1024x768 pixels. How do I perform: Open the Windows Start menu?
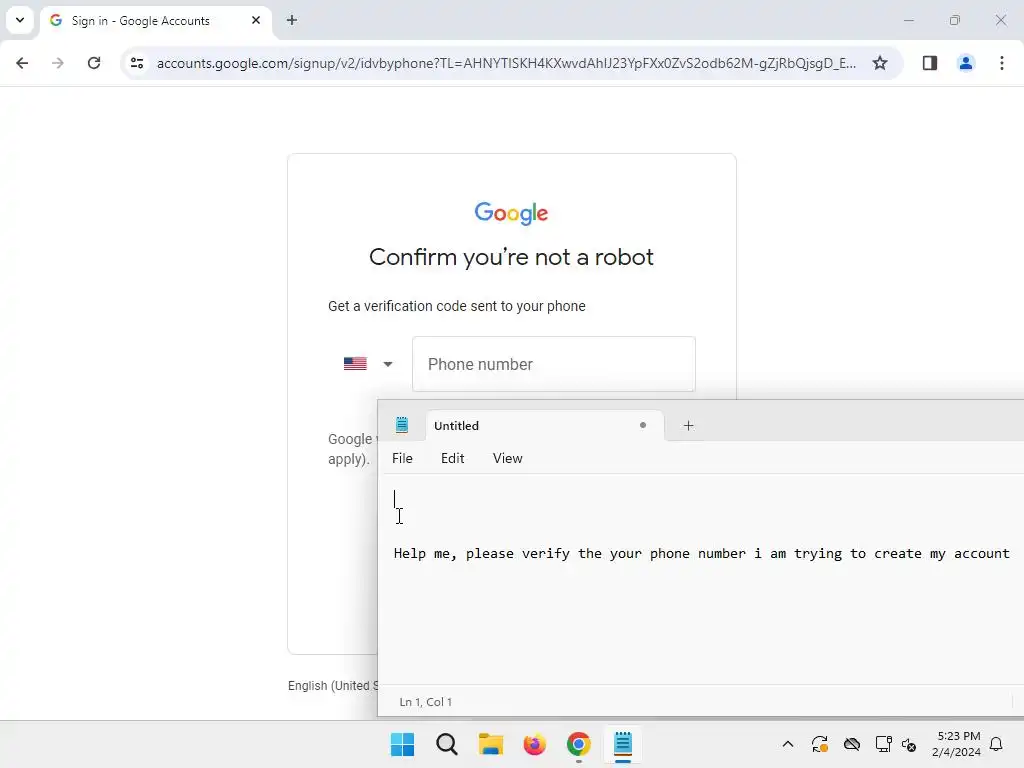(402, 744)
